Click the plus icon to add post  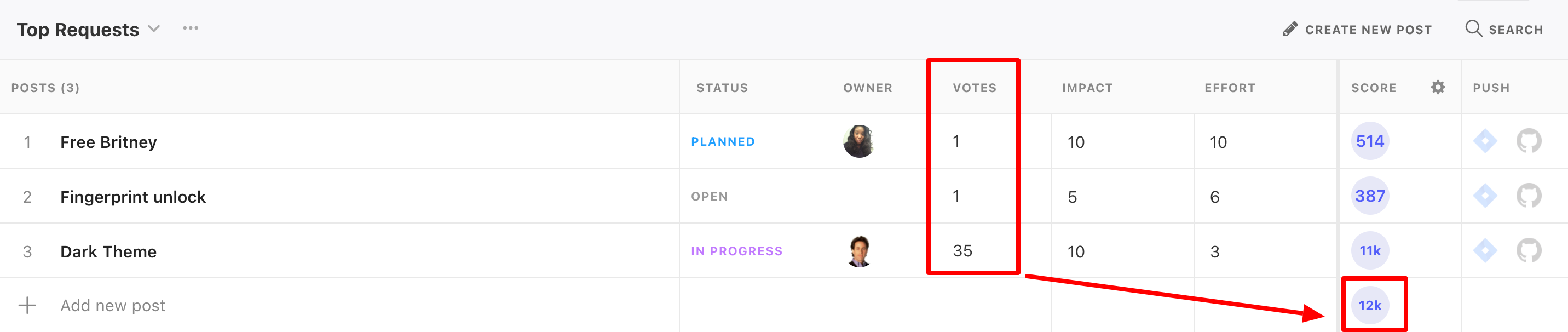click(x=27, y=305)
